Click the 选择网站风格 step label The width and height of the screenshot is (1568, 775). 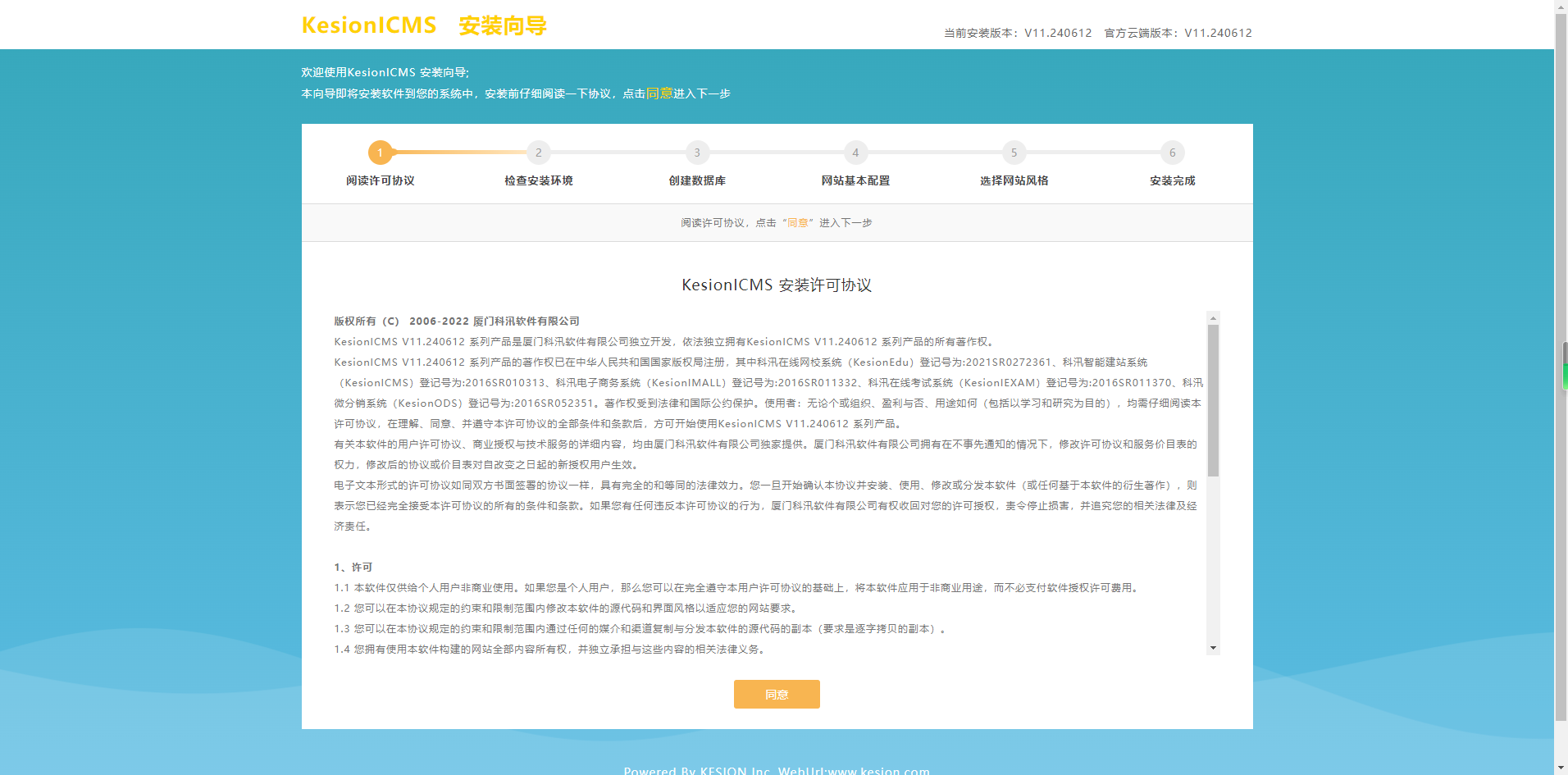click(x=1014, y=180)
